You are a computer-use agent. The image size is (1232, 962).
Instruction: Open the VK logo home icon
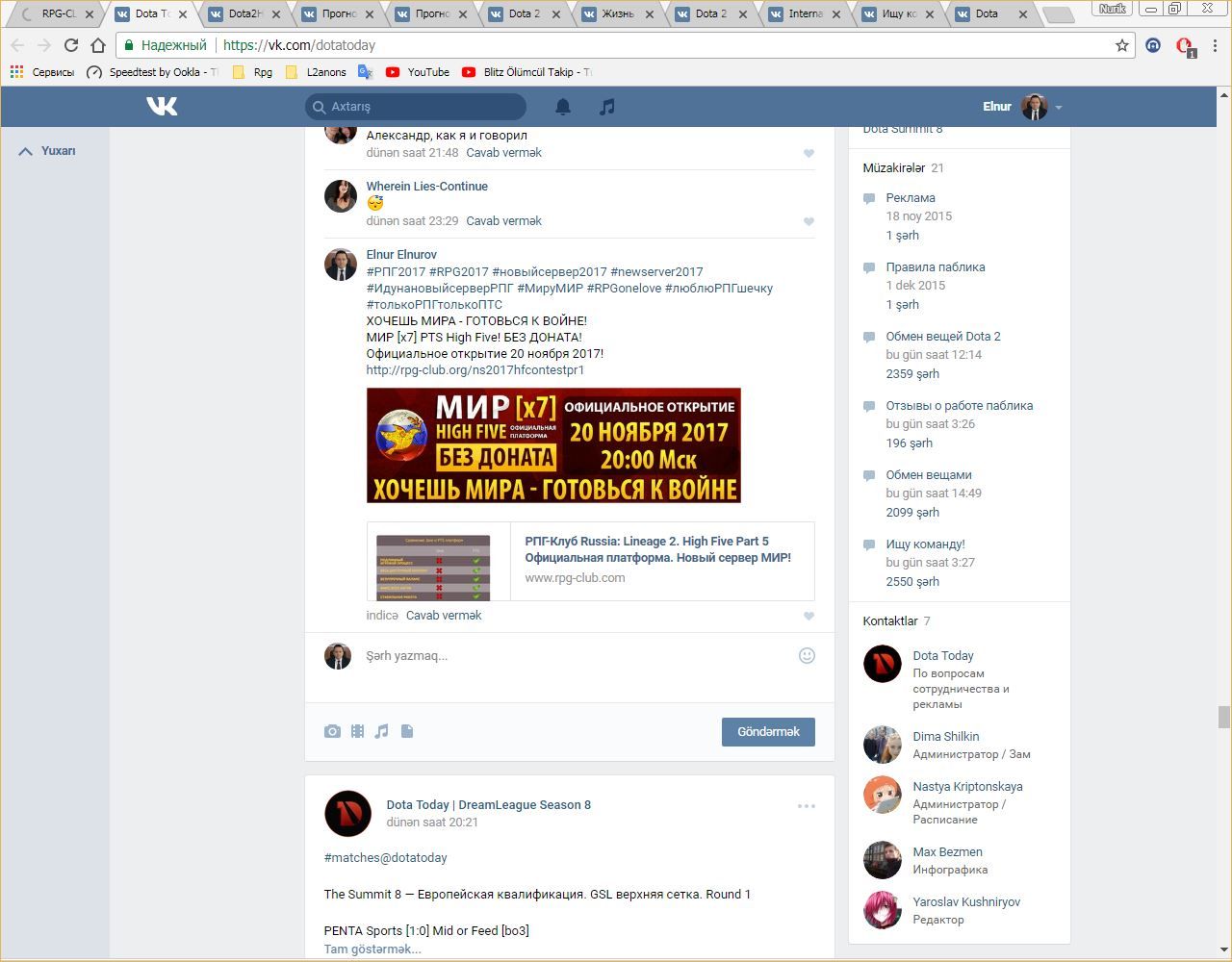(x=162, y=107)
